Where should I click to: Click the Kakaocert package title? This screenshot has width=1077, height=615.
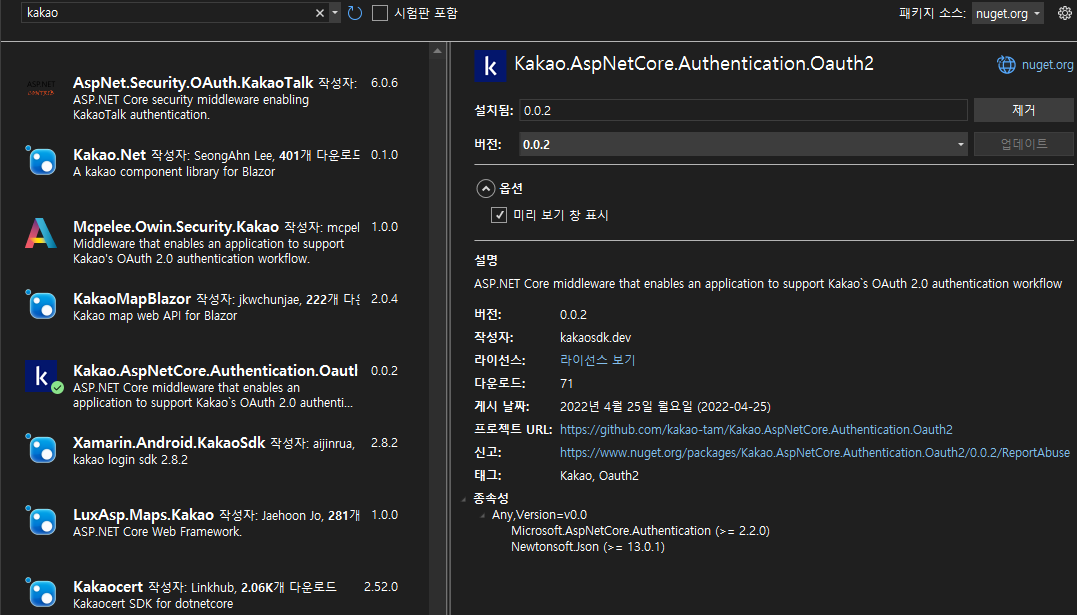pyautogui.click(x=108, y=587)
